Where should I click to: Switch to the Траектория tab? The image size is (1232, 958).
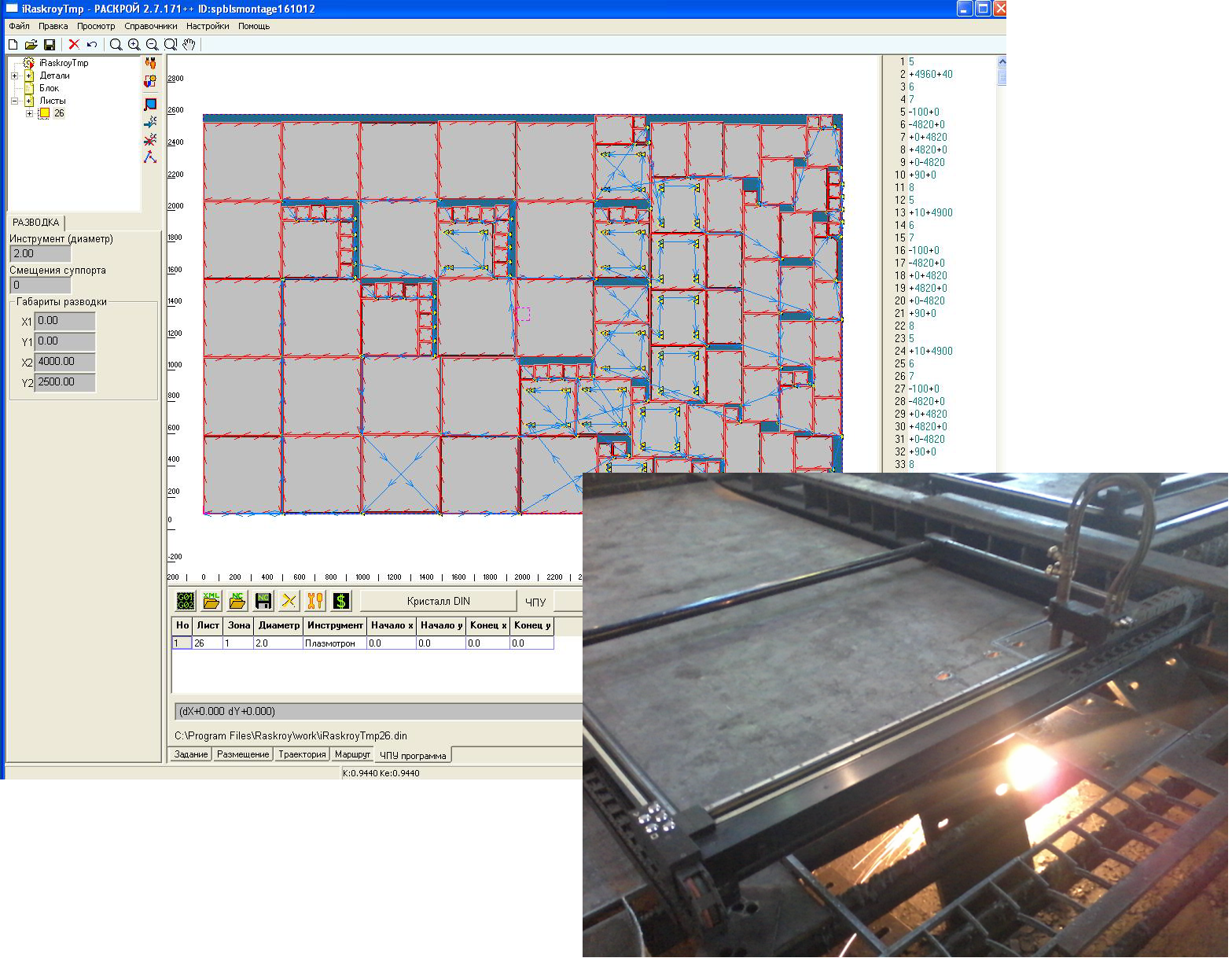pyautogui.click(x=302, y=754)
